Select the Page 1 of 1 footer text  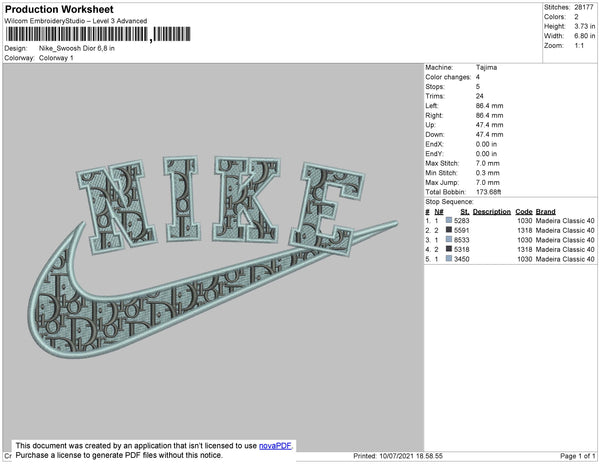[x=578, y=456]
